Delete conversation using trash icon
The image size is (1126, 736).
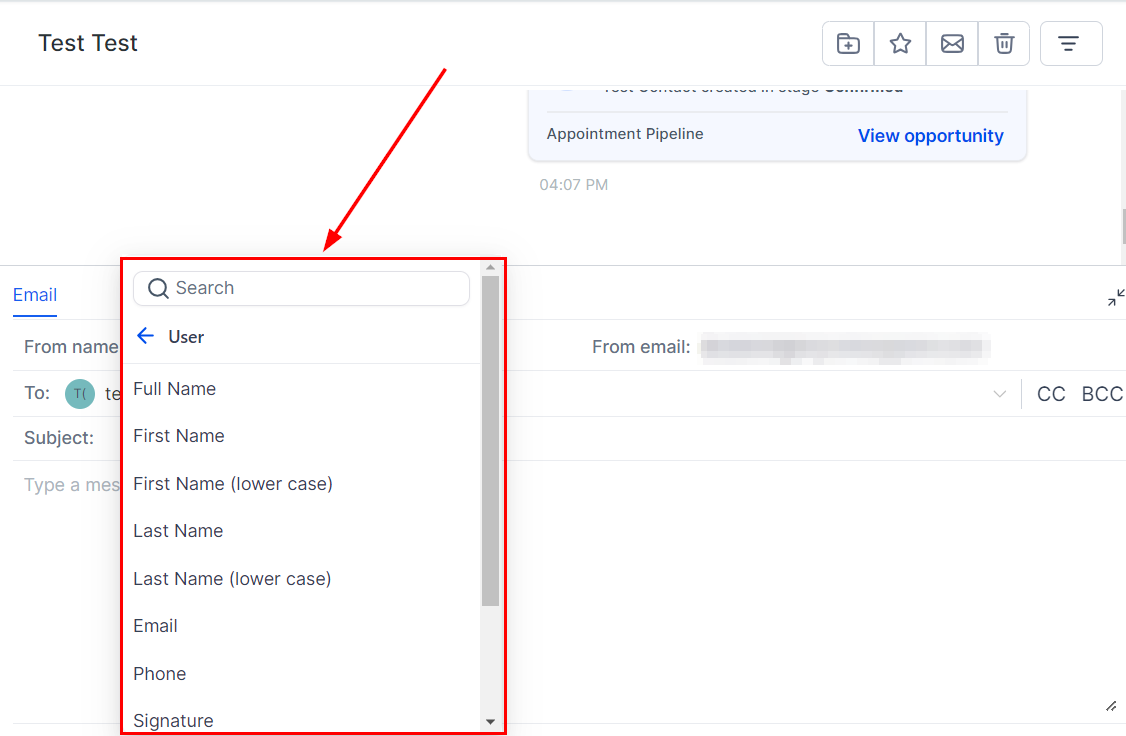(1004, 44)
